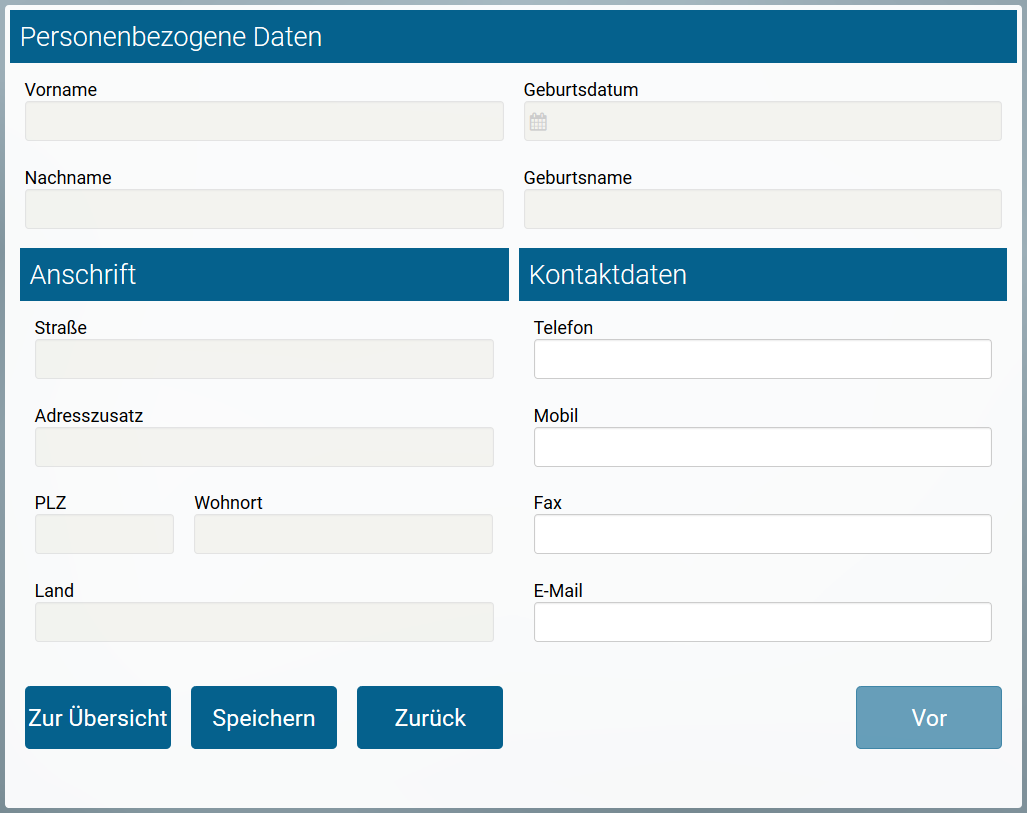Click into the Nachname input field

(263, 209)
